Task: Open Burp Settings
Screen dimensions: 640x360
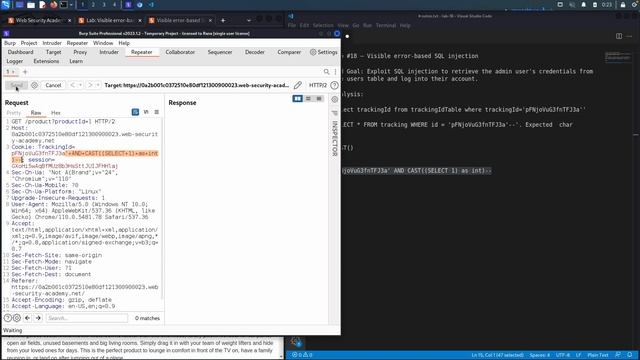Action: (324, 52)
